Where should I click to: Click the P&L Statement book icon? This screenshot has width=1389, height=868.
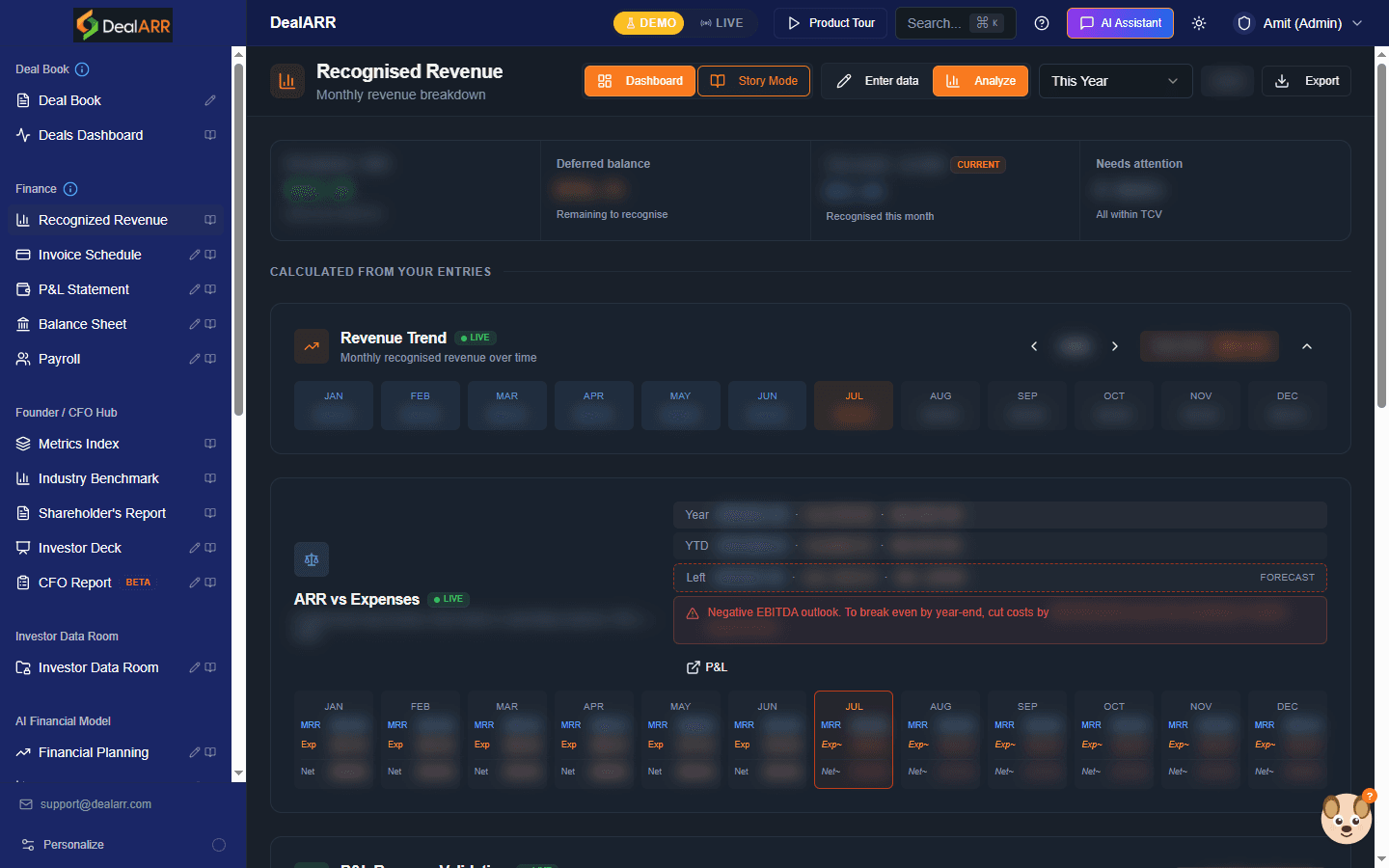coord(210,289)
